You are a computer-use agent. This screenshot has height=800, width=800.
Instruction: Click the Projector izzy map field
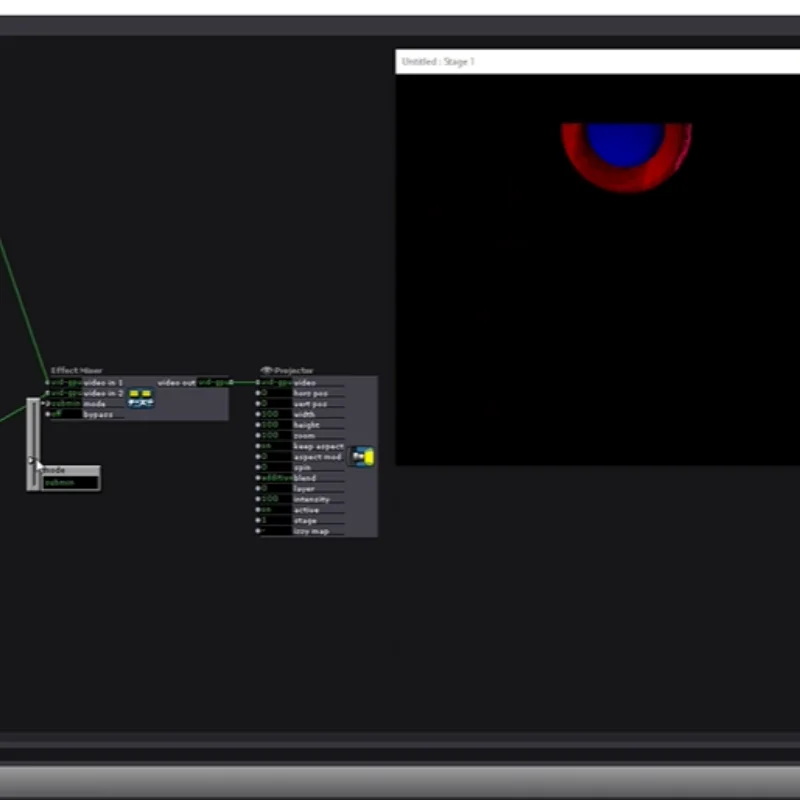pyautogui.click(x=276, y=531)
